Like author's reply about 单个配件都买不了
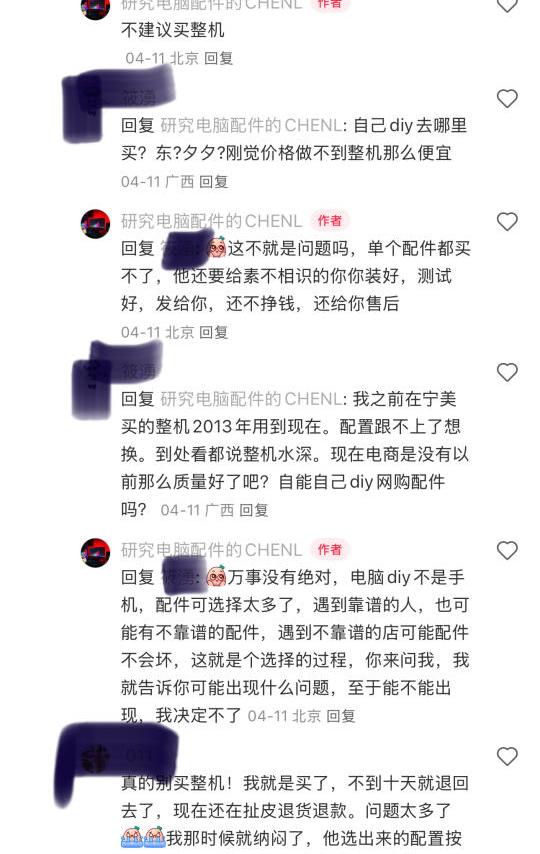This screenshot has height=854, width=540. 507,222
